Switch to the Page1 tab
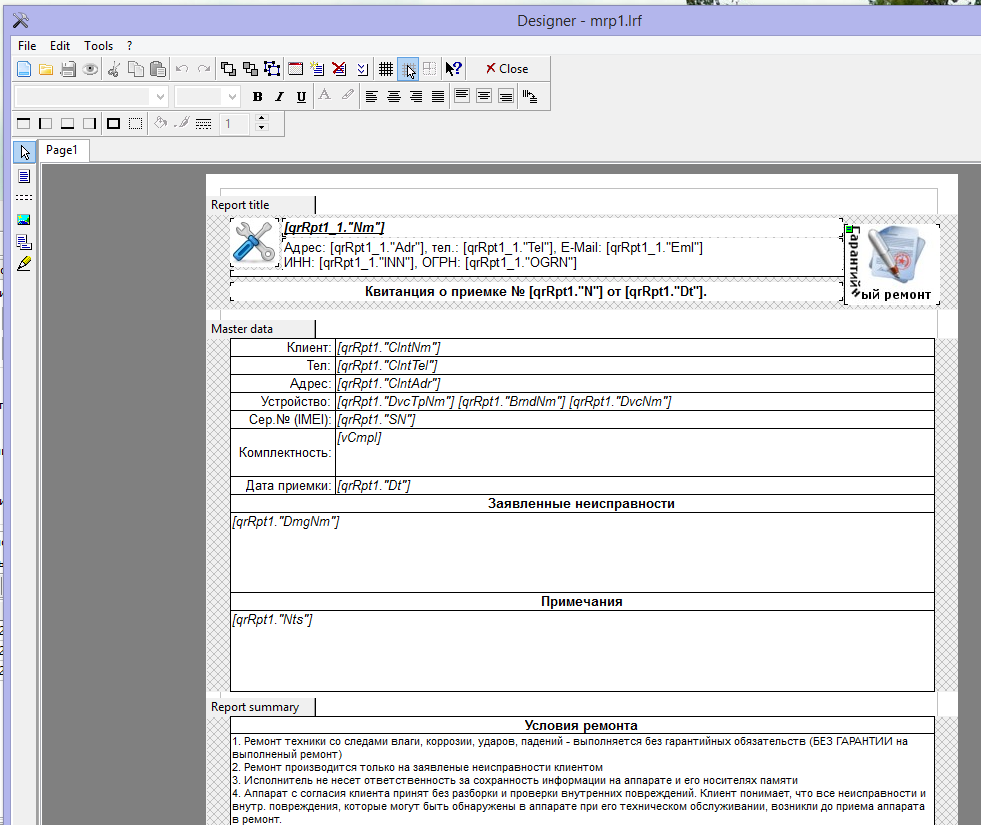The width and height of the screenshot is (981, 825). (x=62, y=150)
